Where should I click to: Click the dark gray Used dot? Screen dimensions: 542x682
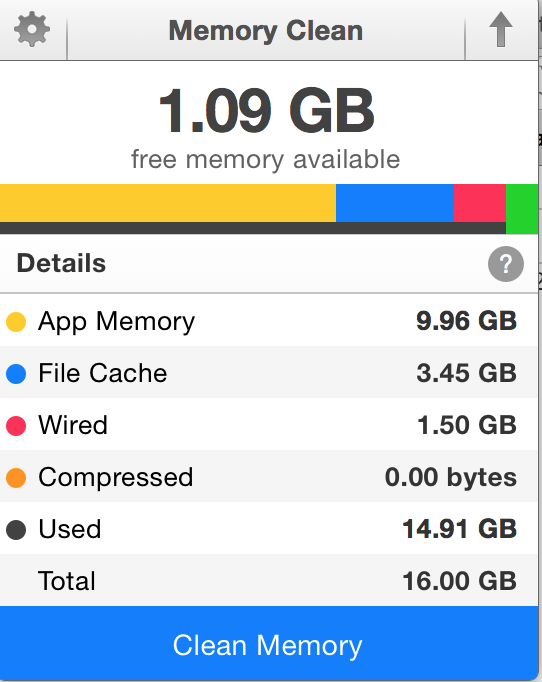click(16, 529)
